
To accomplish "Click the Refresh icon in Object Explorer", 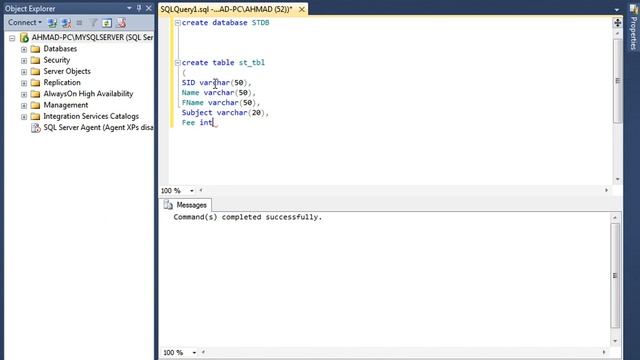I will tap(107, 23).
